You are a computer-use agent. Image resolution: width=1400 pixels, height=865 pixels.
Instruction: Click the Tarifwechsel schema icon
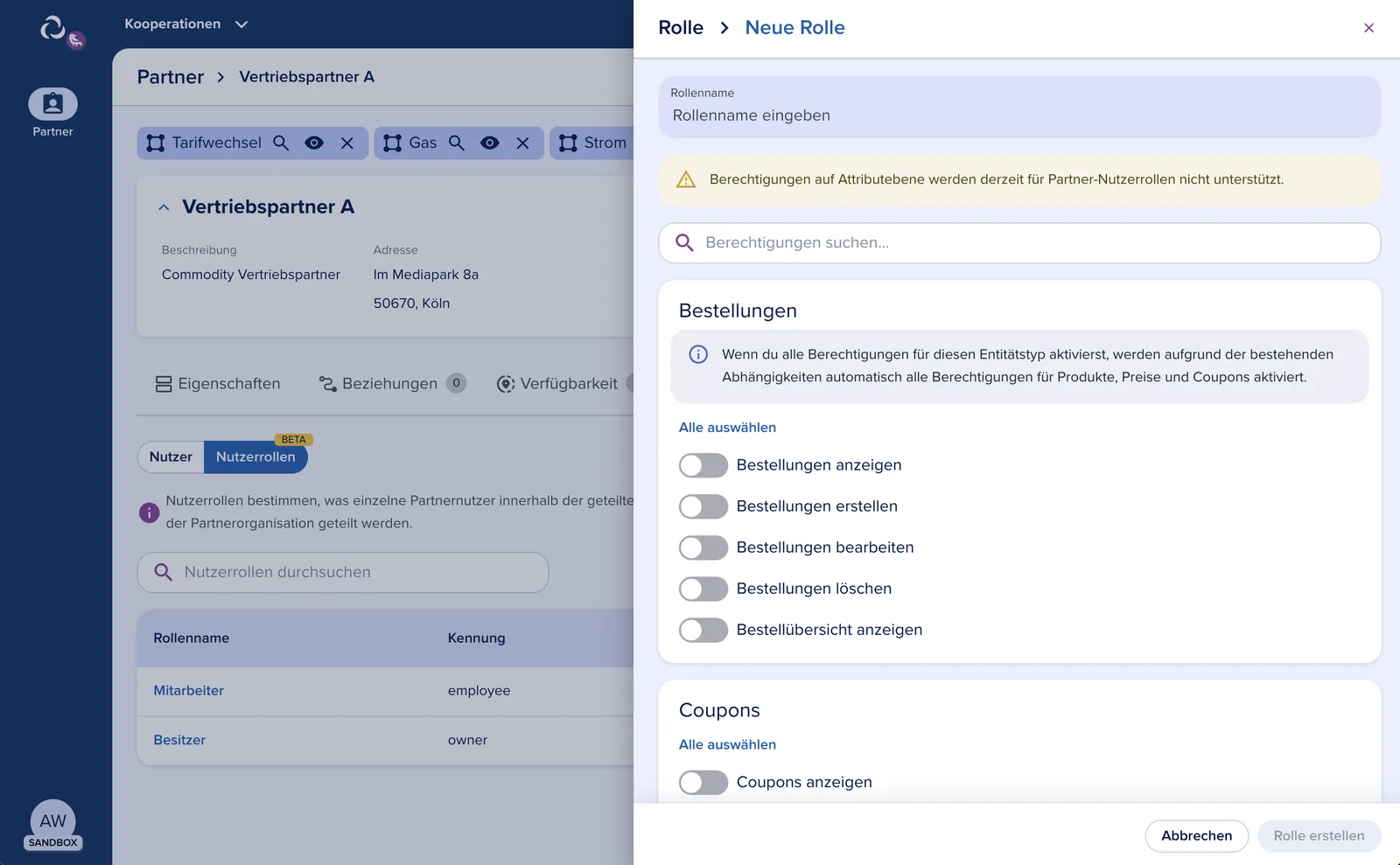[156, 143]
